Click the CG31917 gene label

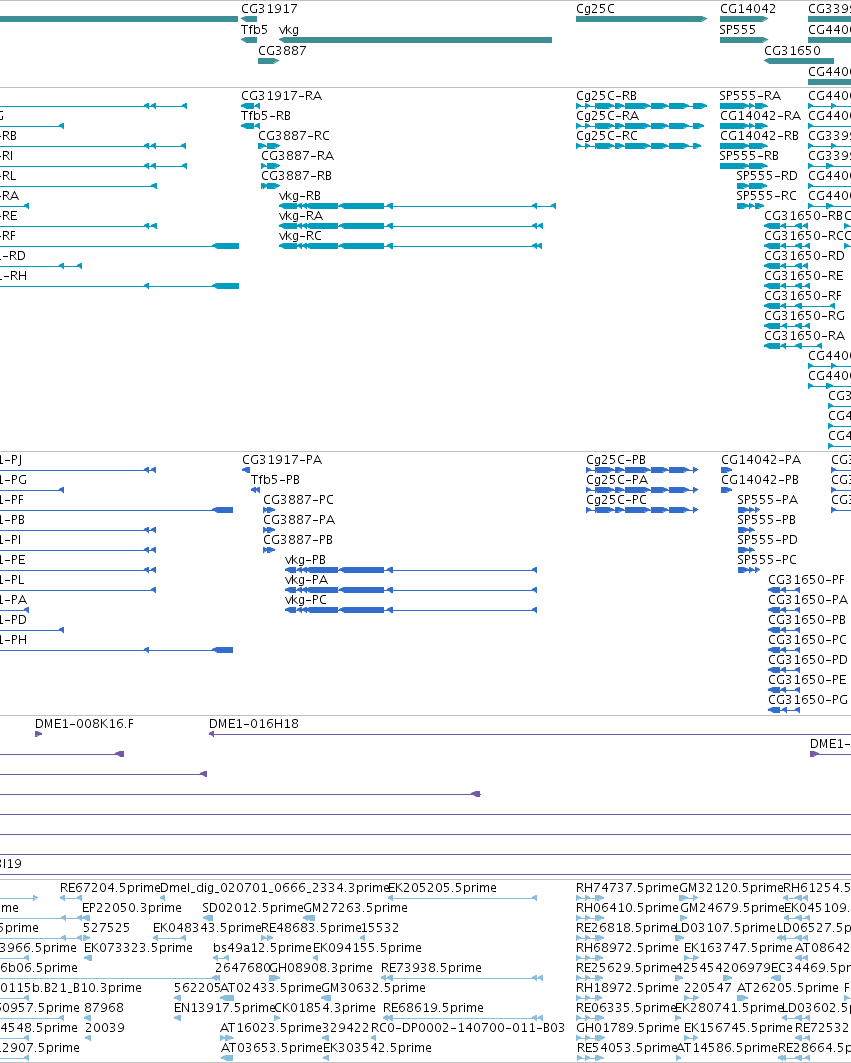[x=269, y=9]
